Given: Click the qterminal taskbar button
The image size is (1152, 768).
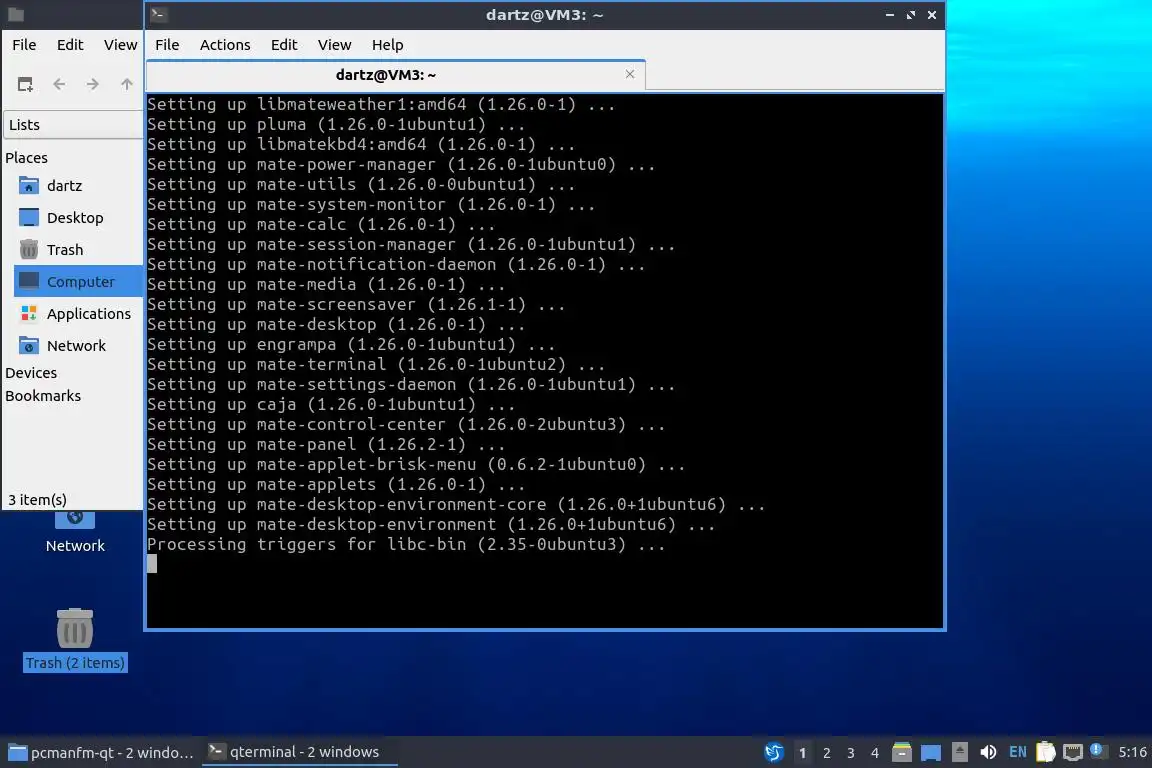Looking at the screenshot, I should click(299, 752).
